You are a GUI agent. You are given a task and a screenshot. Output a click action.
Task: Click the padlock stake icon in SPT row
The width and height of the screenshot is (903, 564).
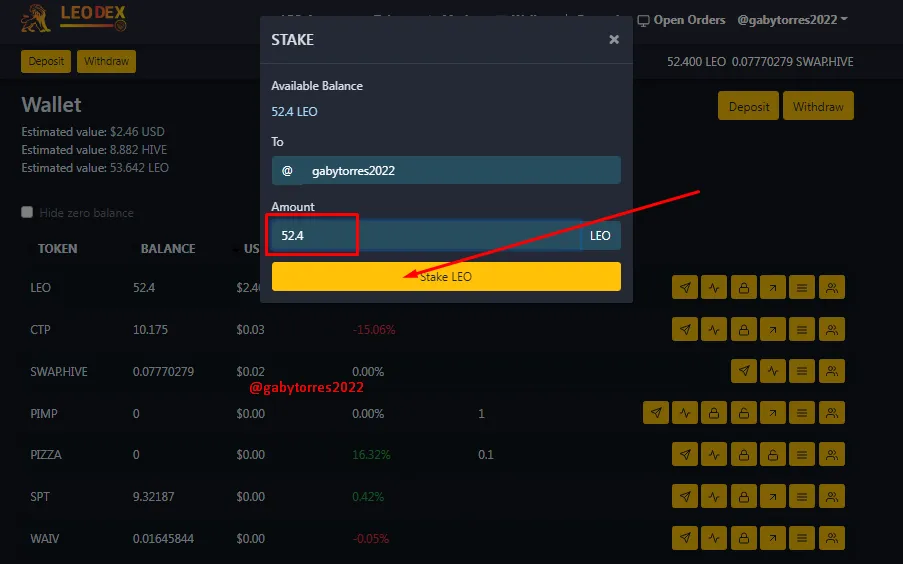point(743,496)
